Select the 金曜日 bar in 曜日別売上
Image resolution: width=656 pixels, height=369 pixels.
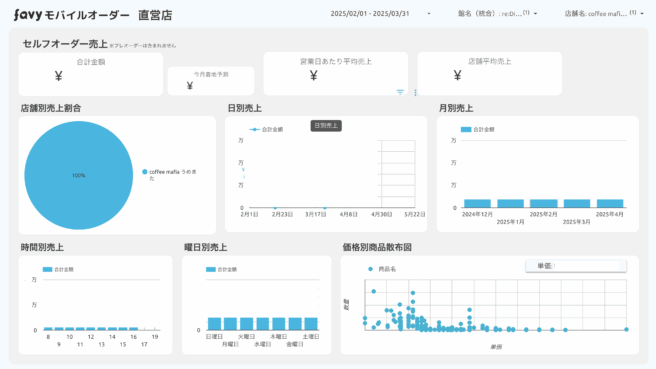[x=295, y=324]
